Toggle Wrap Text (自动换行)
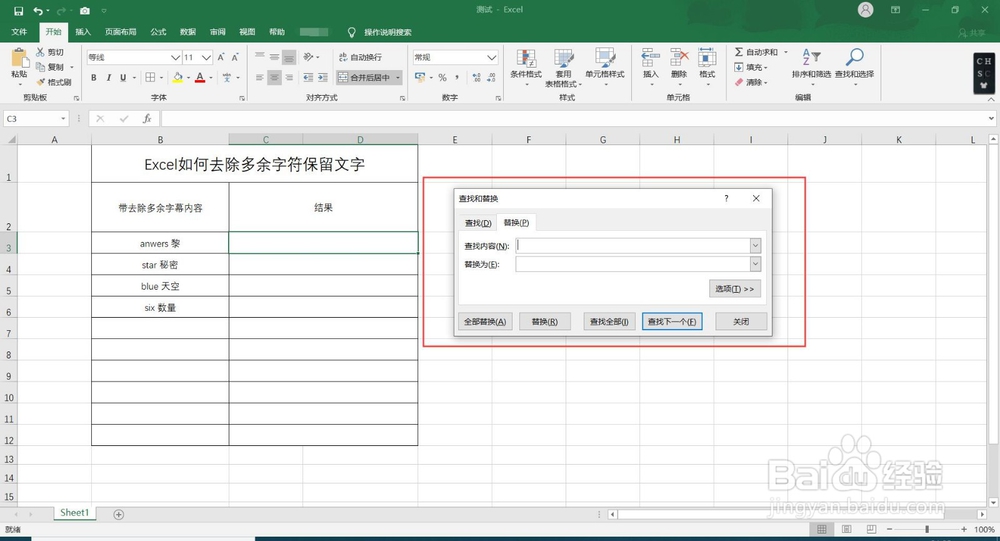Viewport: 1000px width, 541px height. point(360,57)
